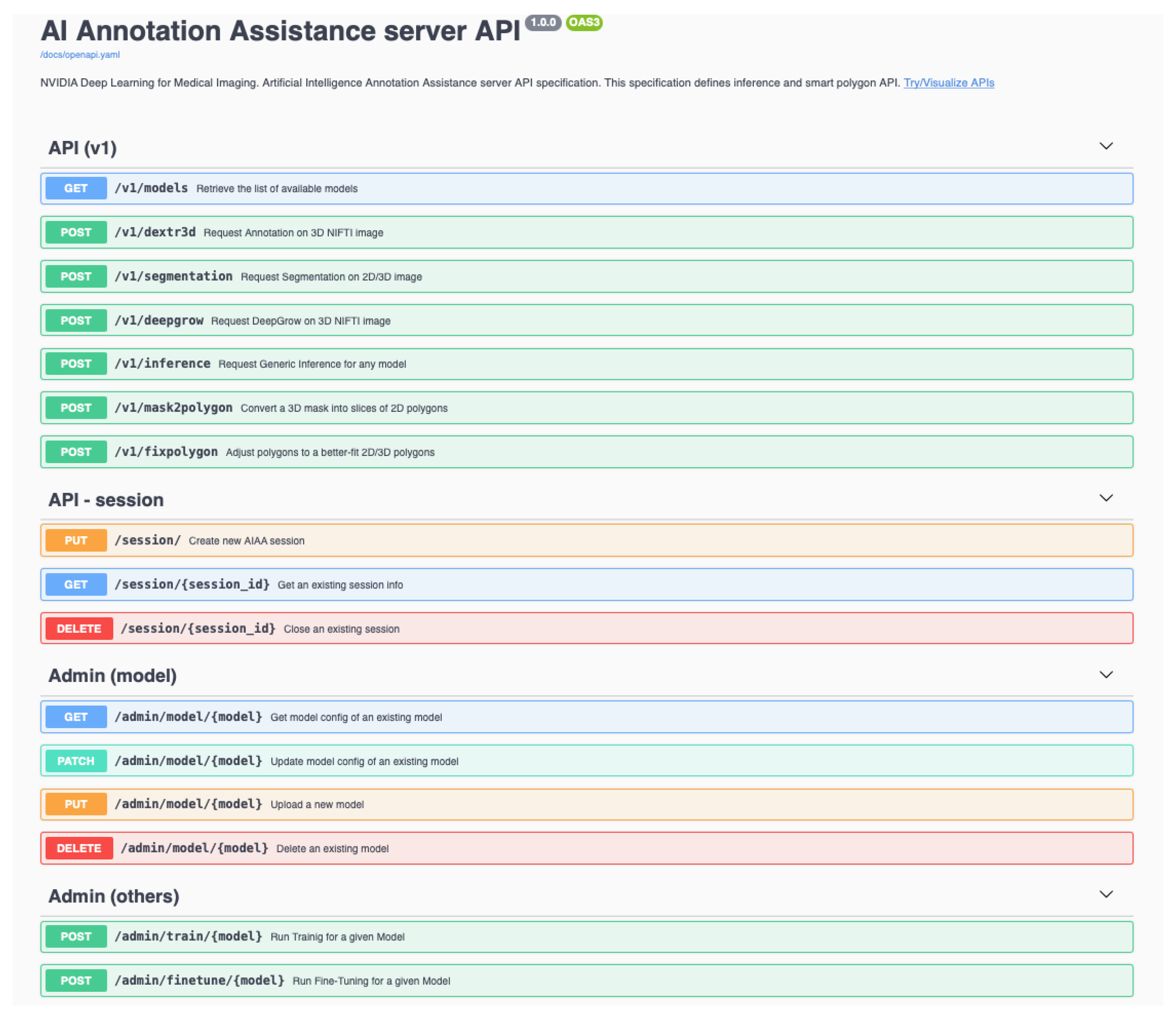Click POST badge for /v1/dextr3d
The height and width of the screenshot is (1017, 1176).
pos(76,232)
